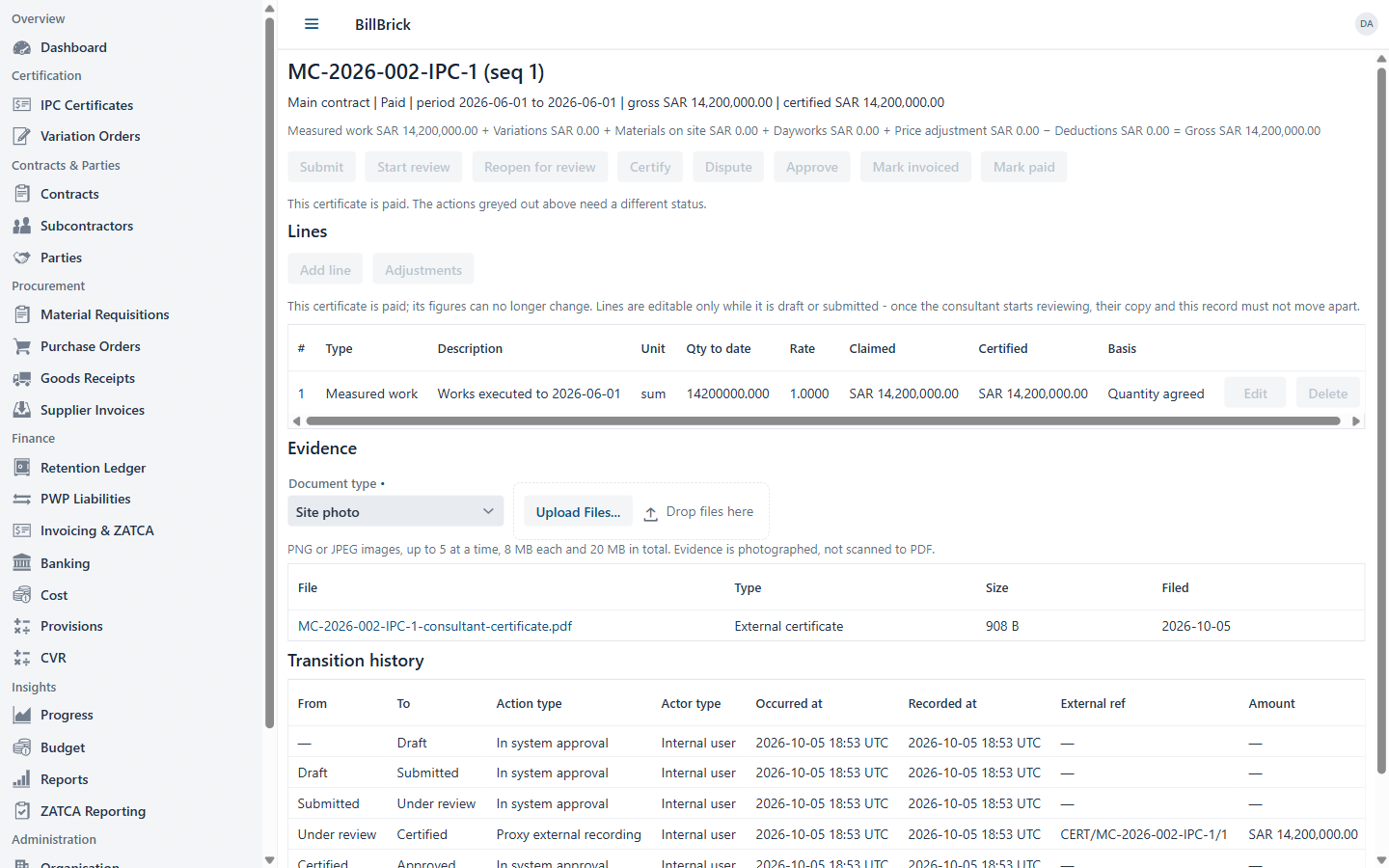Open ZATCA Reporting menu item

(93, 811)
